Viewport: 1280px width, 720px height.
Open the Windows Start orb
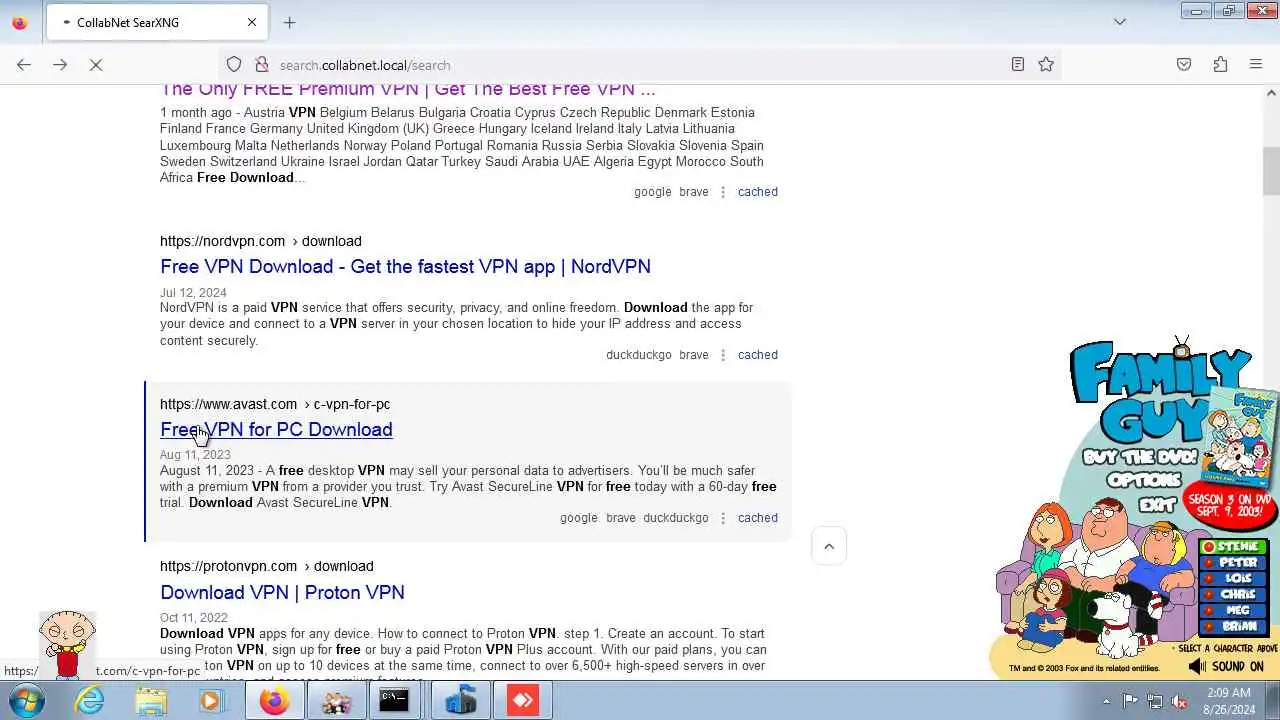(x=26, y=701)
